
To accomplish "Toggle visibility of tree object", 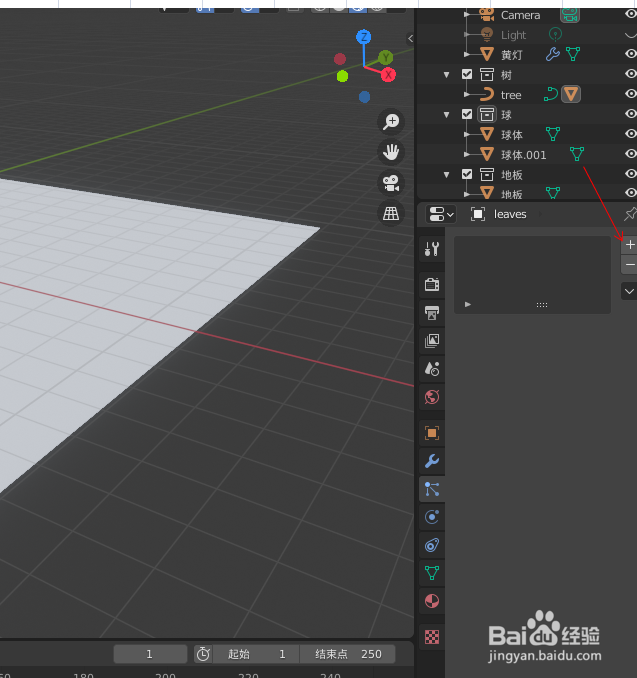I will (x=631, y=93).
